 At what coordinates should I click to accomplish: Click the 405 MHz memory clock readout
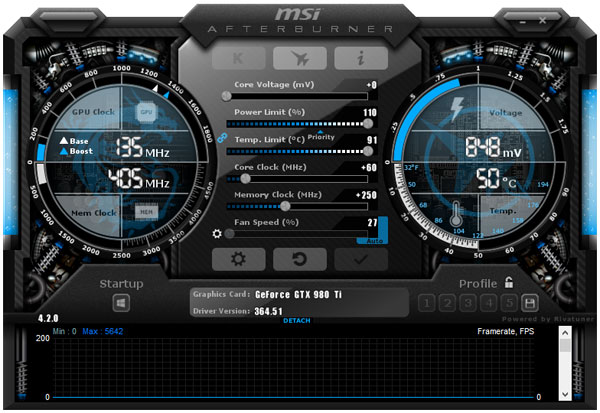coord(139,179)
